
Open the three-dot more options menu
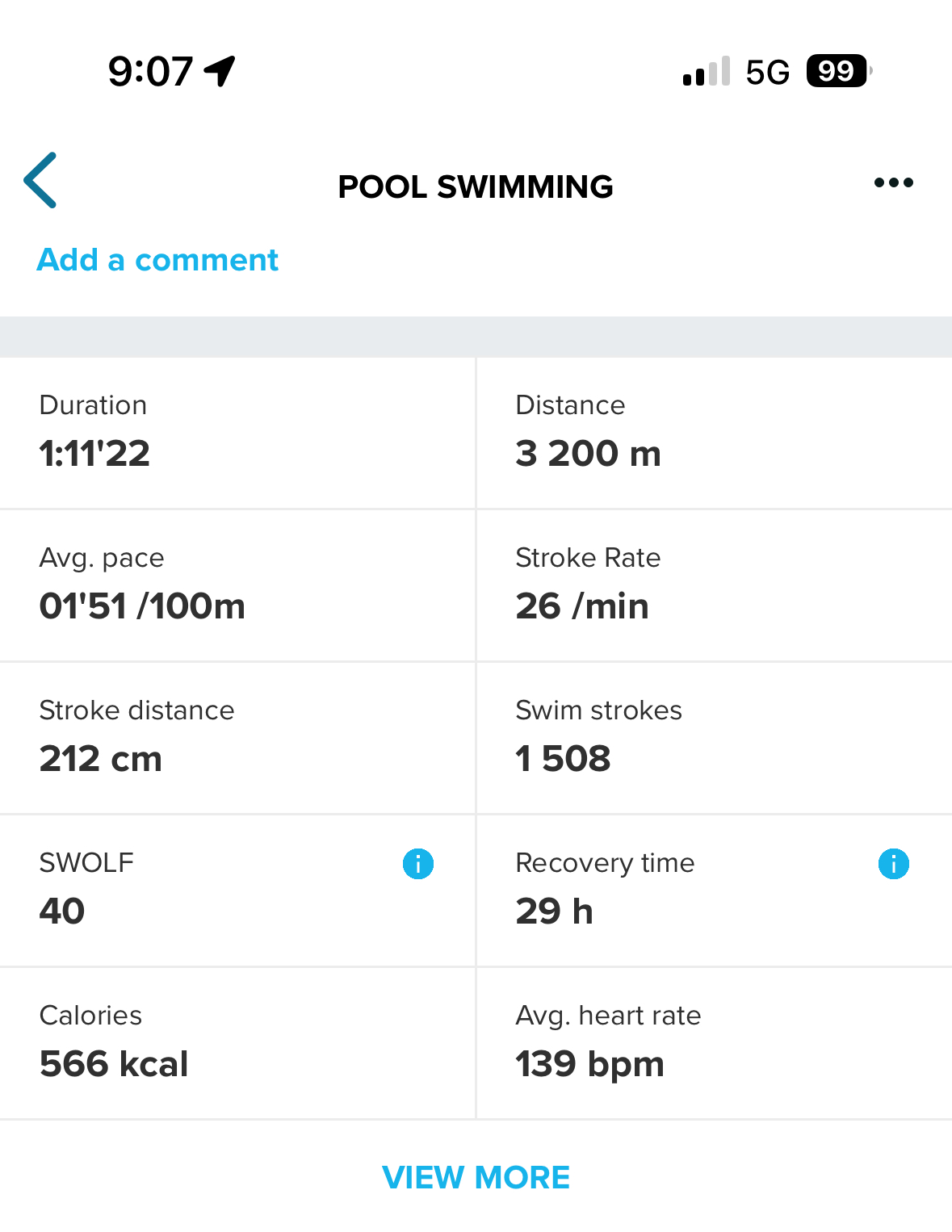click(893, 183)
